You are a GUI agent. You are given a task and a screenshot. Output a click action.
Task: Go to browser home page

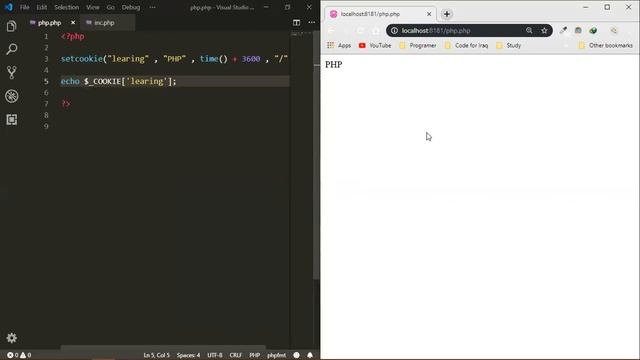376,31
